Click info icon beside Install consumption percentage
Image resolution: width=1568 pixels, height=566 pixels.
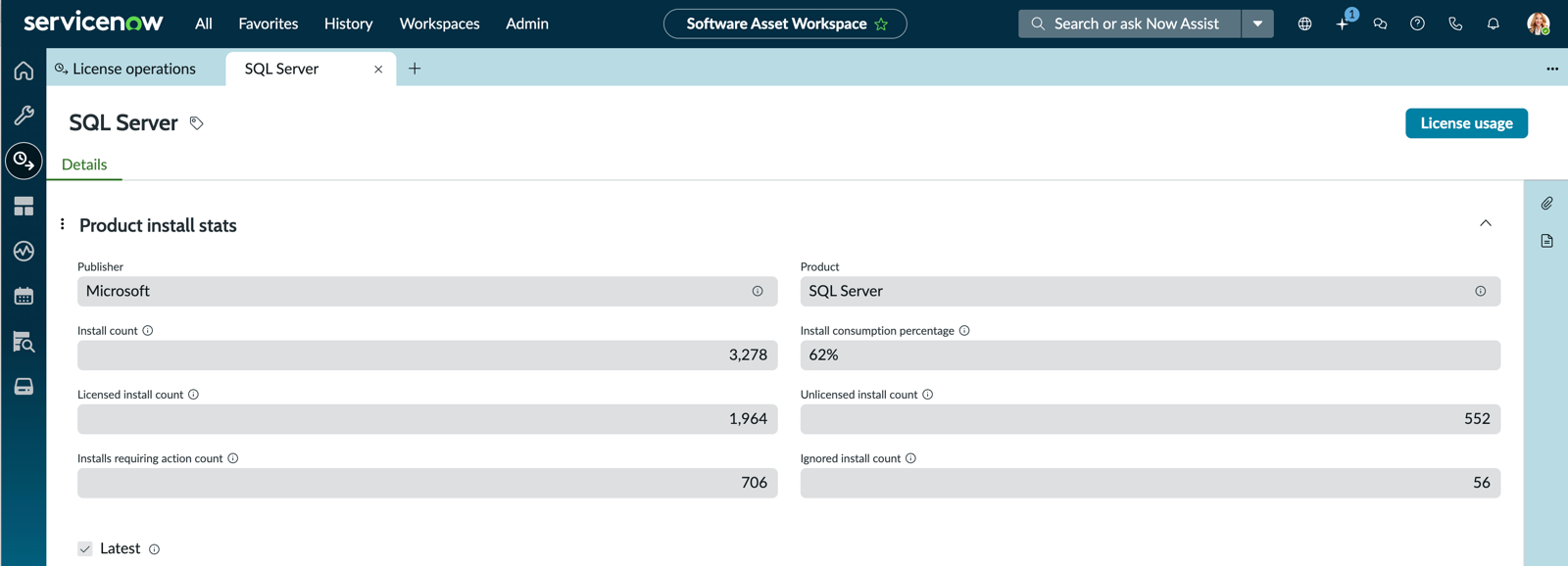point(964,331)
